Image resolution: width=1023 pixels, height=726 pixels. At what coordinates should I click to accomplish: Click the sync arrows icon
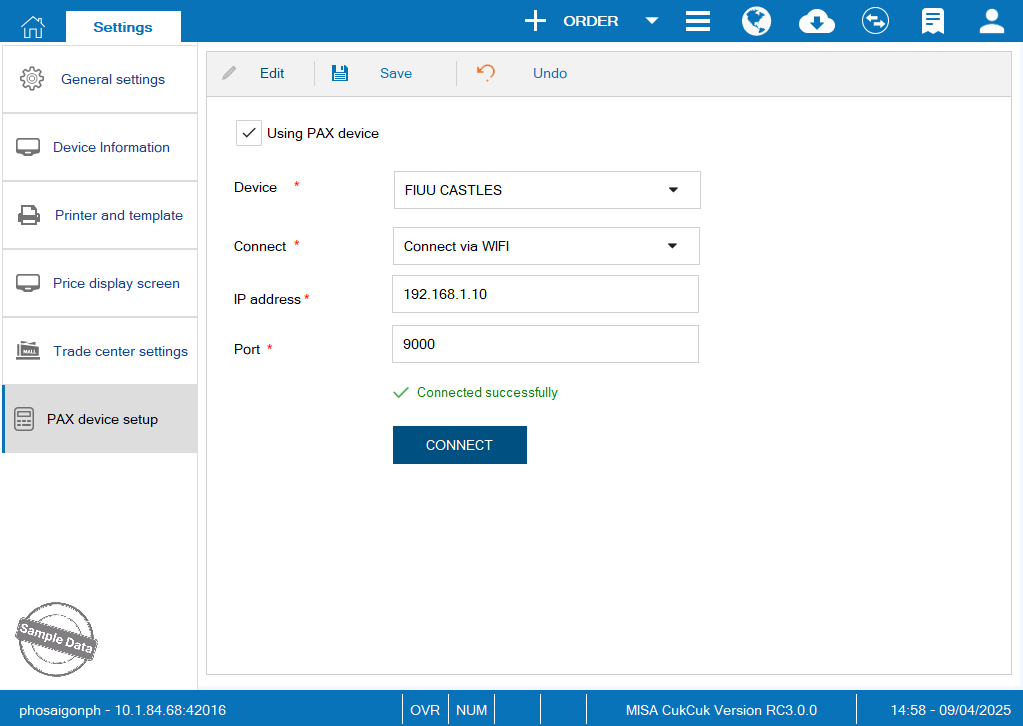(875, 21)
